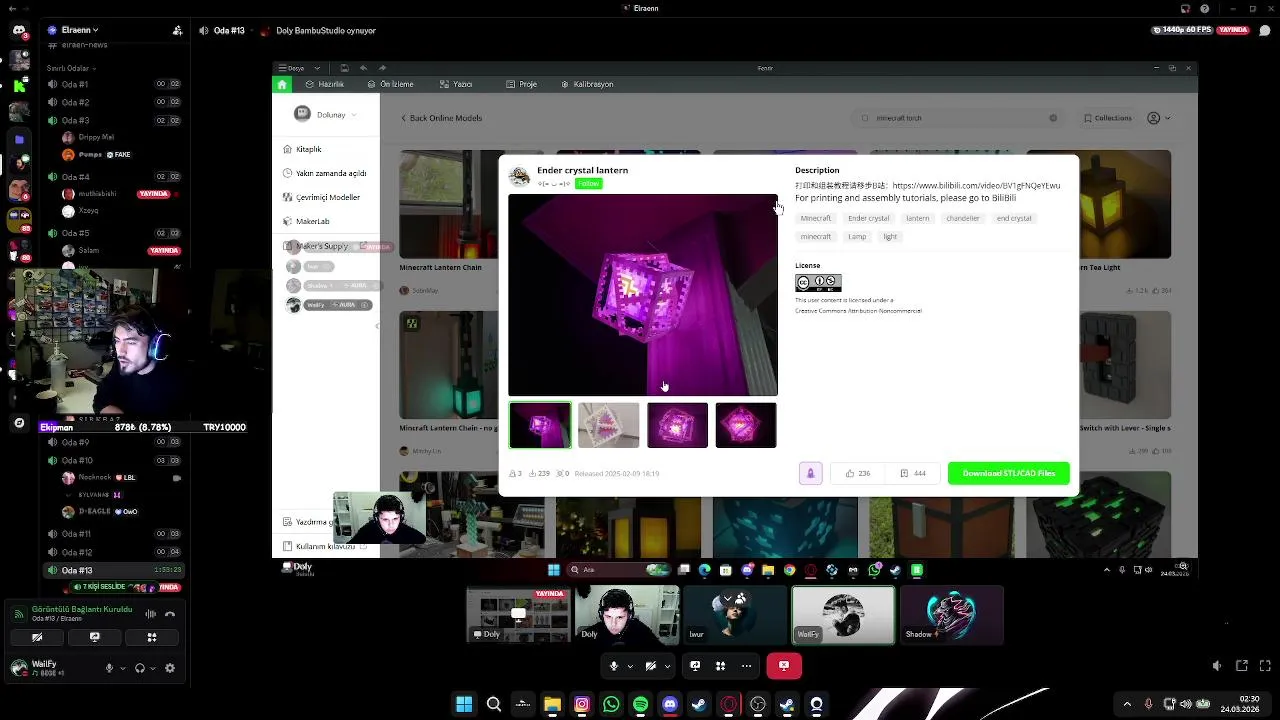Screen dimensions: 1280x720
Task: Click the redo arrow in Bambu title bar
Action: pyautogui.click(x=382, y=68)
